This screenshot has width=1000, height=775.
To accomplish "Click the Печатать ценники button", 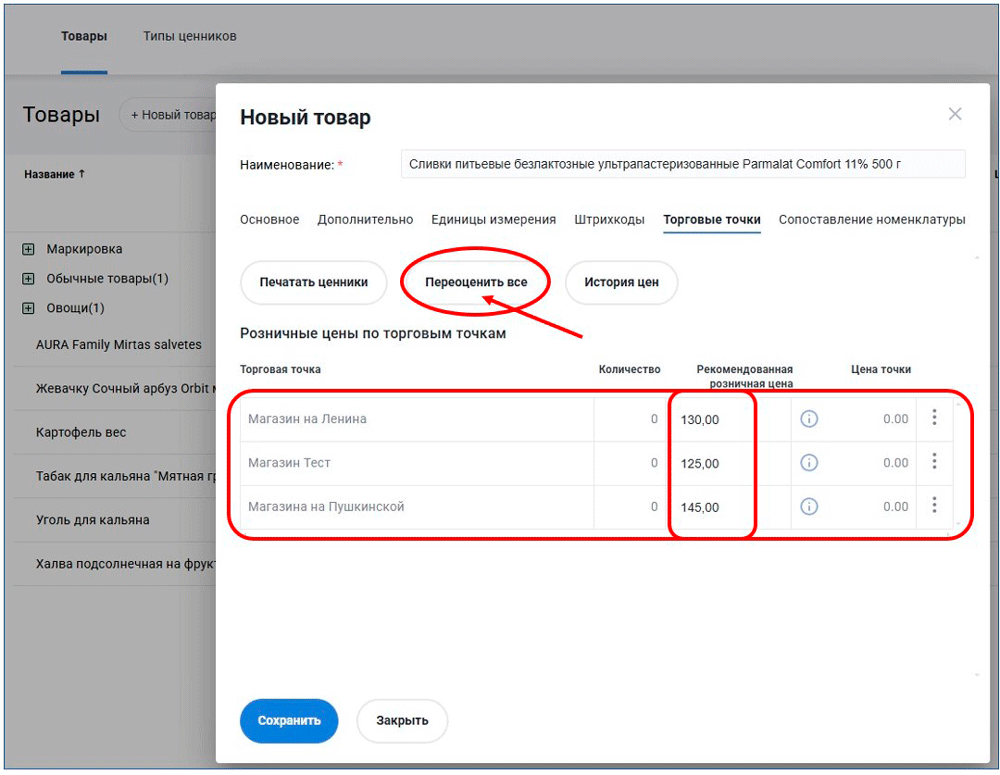I will [x=313, y=283].
